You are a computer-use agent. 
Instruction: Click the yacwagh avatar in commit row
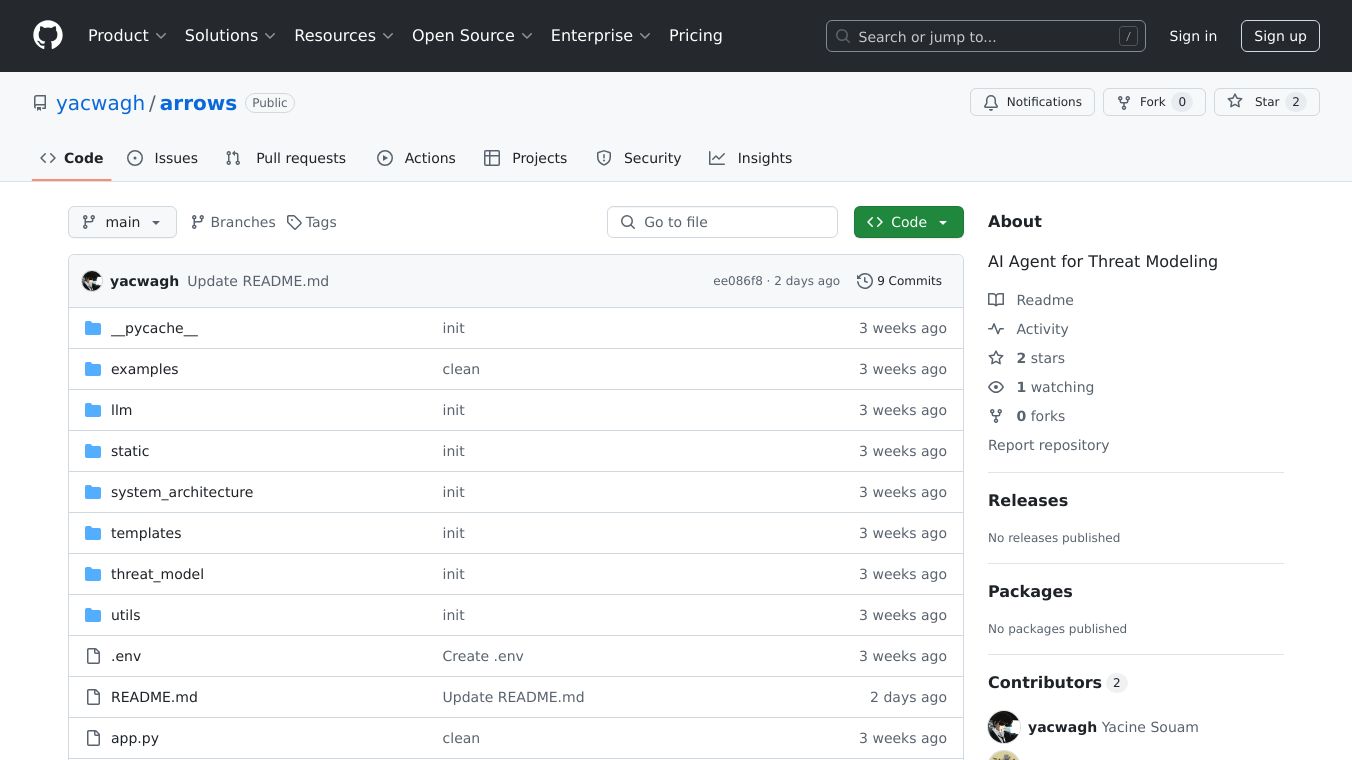92,281
